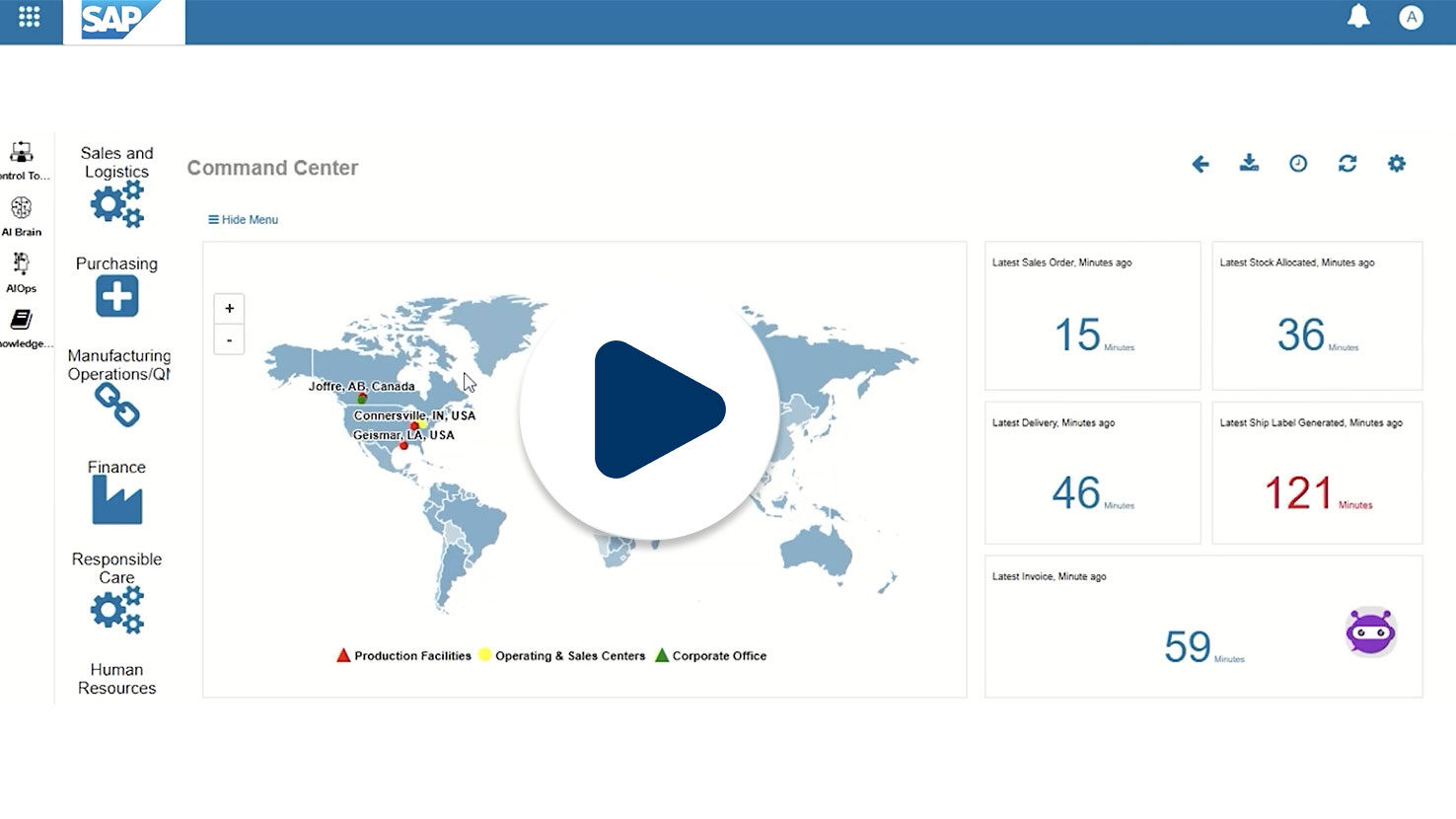This screenshot has width=1456, height=819.
Task: Open the app launcher grid icon
Action: 30,17
